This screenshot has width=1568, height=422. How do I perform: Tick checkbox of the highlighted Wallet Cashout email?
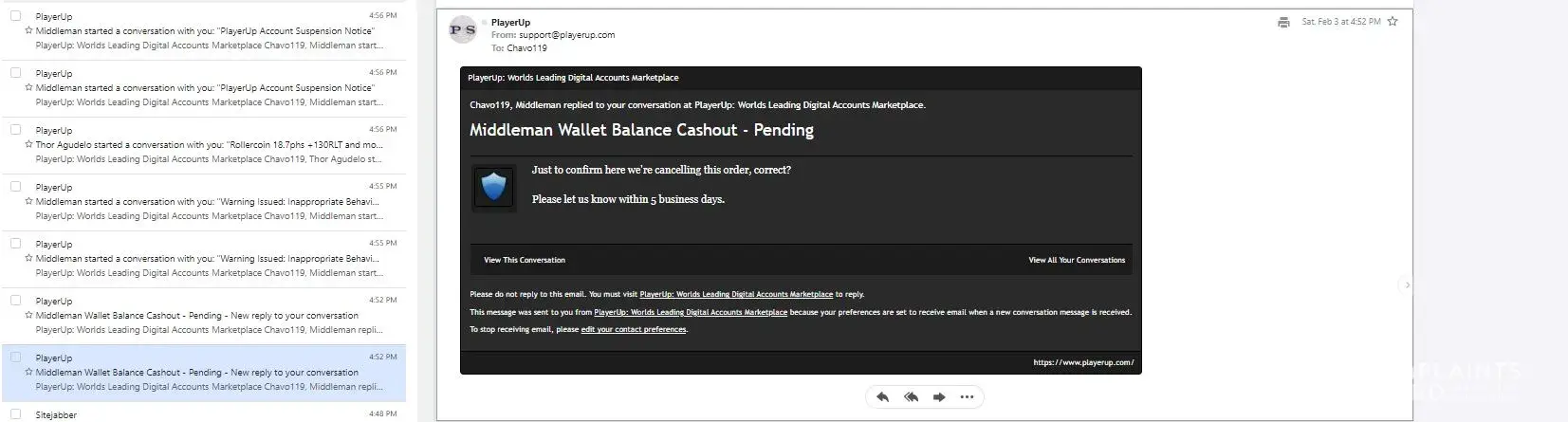click(15, 357)
